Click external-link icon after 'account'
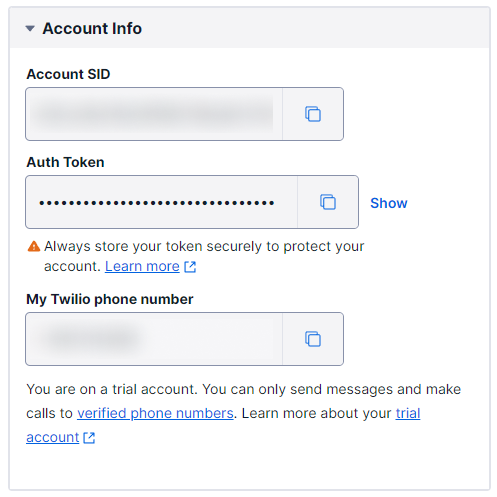 pos(89,438)
